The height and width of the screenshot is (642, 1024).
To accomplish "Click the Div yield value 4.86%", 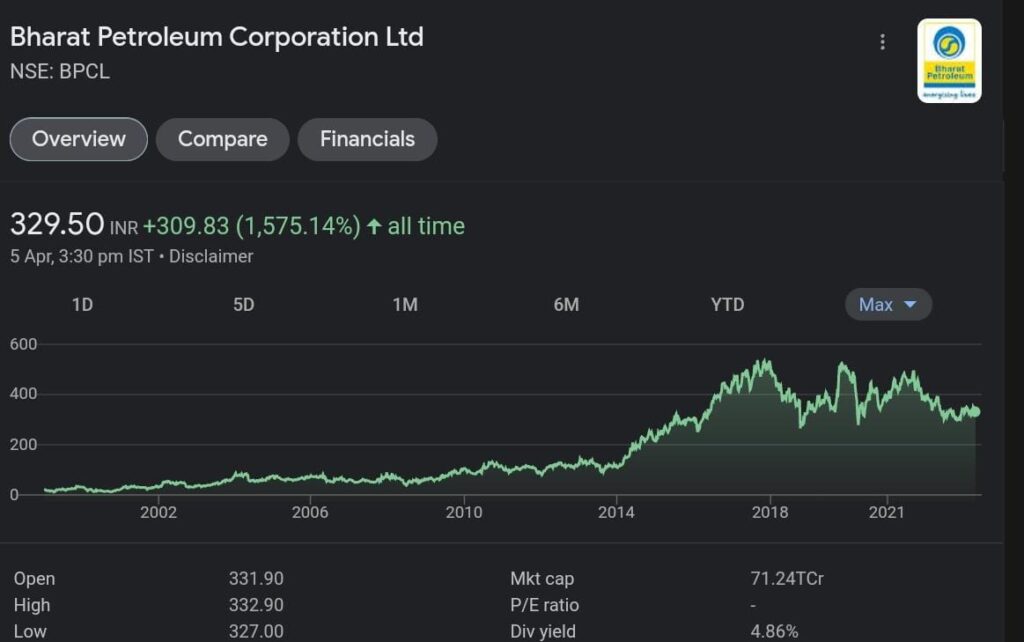I will click(x=775, y=632).
